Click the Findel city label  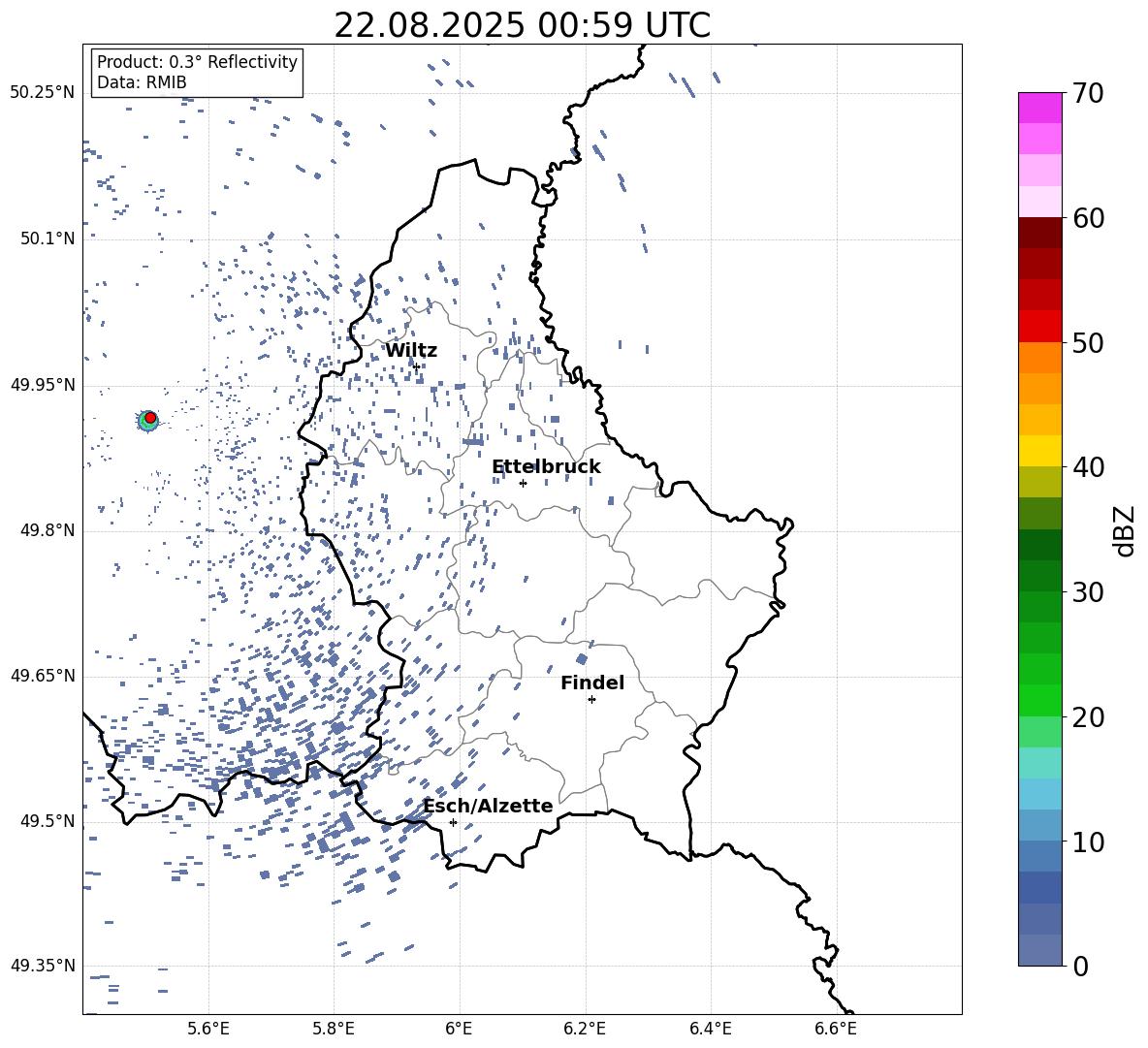pyautogui.click(x=592, y=683)
